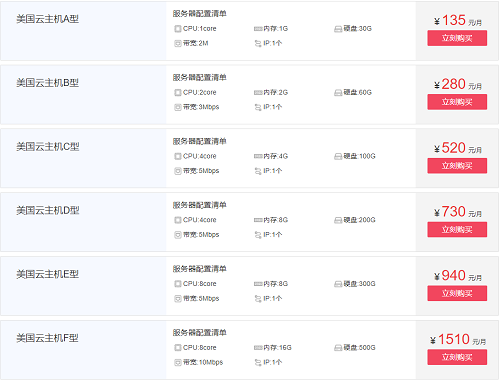The height and width of the screenshot is (381, 500).
Task: Click 立刻购买 for the 1510 yuan plan
Action: click(457, 357)
